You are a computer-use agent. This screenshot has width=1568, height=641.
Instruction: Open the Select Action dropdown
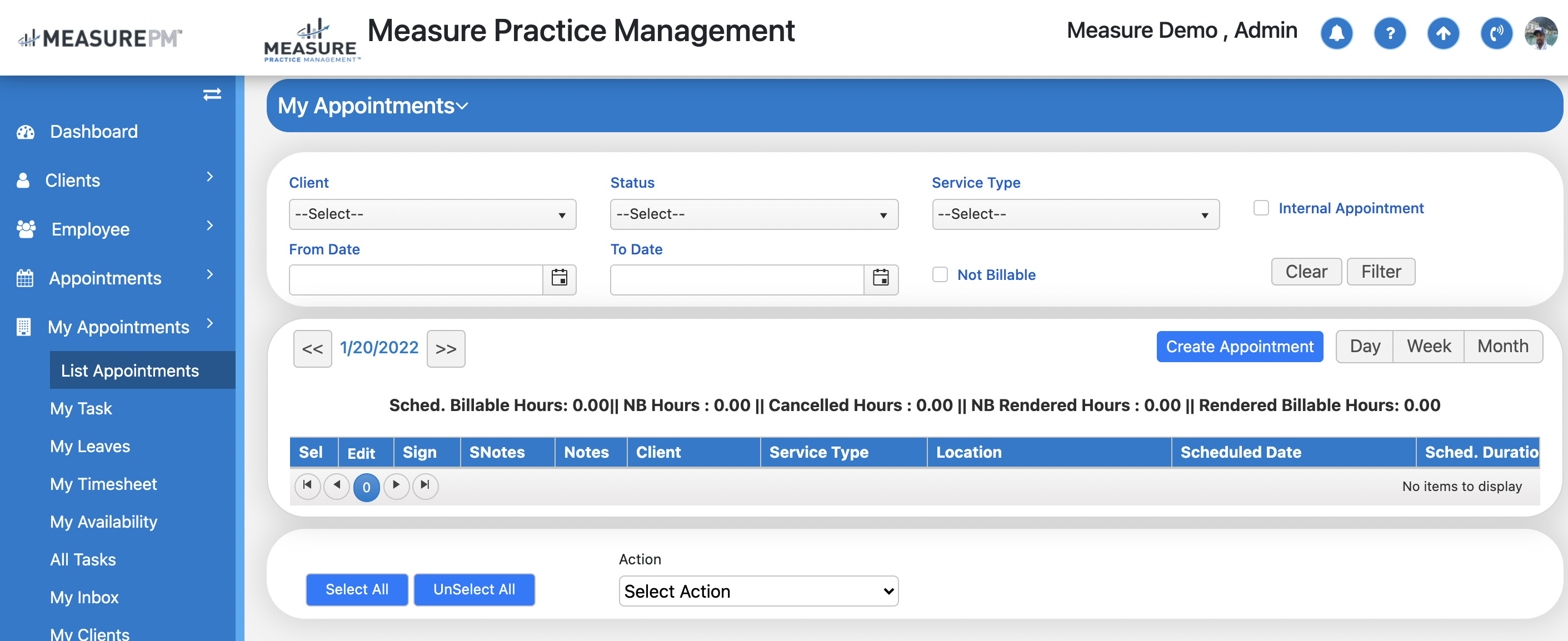(x=758, y=590)
